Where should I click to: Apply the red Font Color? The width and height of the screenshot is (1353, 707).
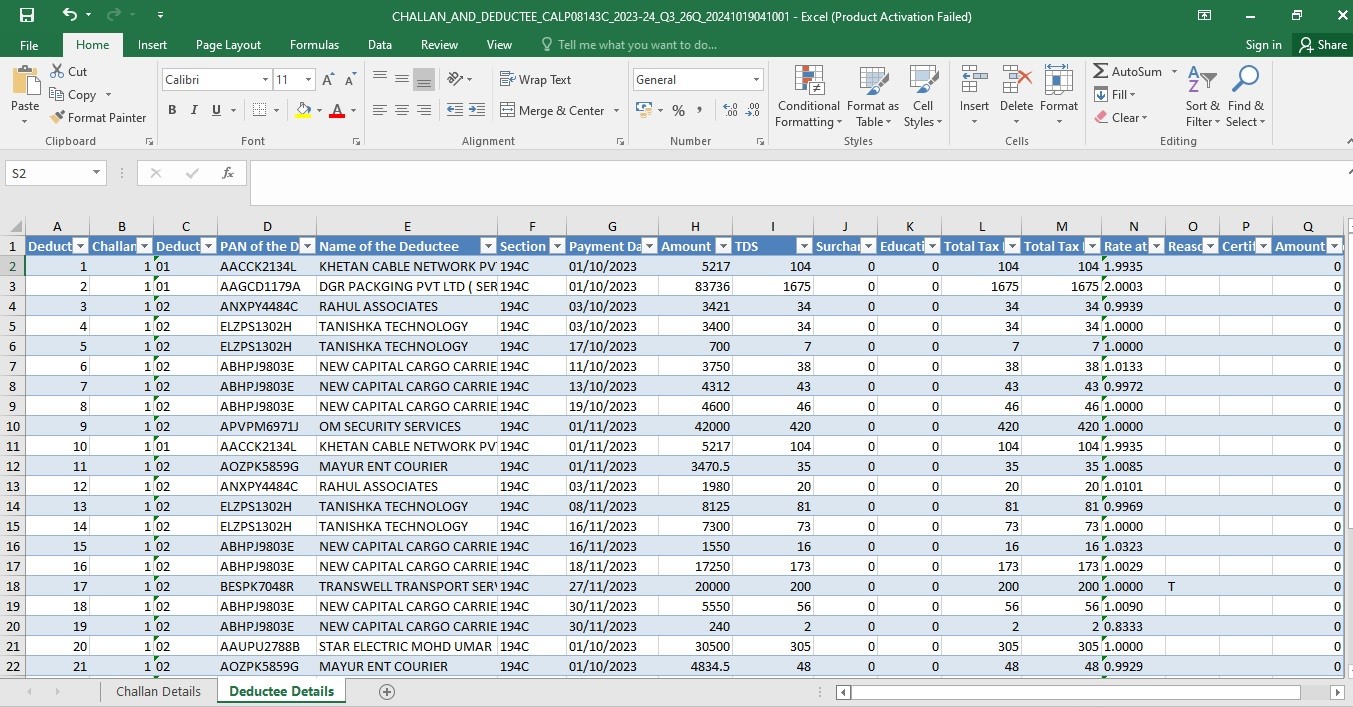coord(337,110)
